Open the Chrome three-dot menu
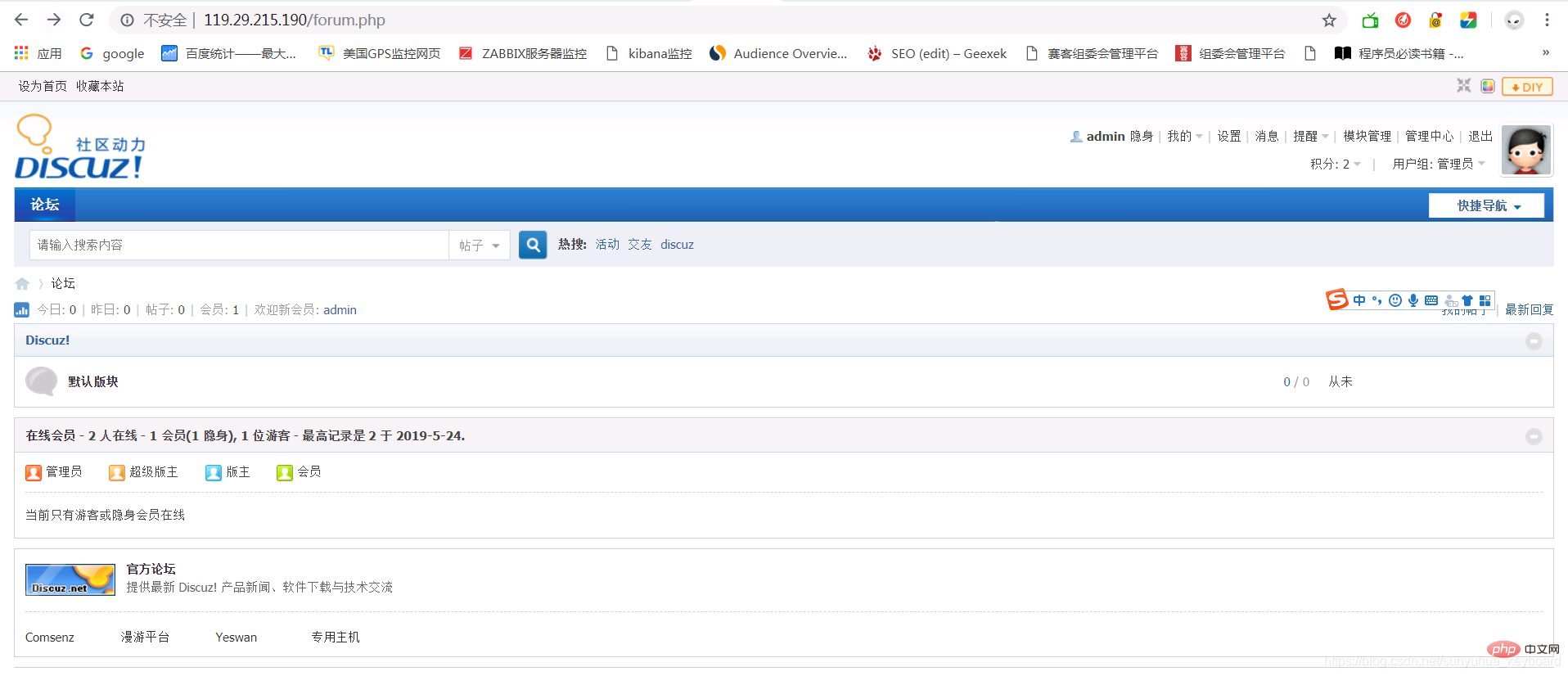This screenshot has height=676, width=1568. (x=1547, y=20)
